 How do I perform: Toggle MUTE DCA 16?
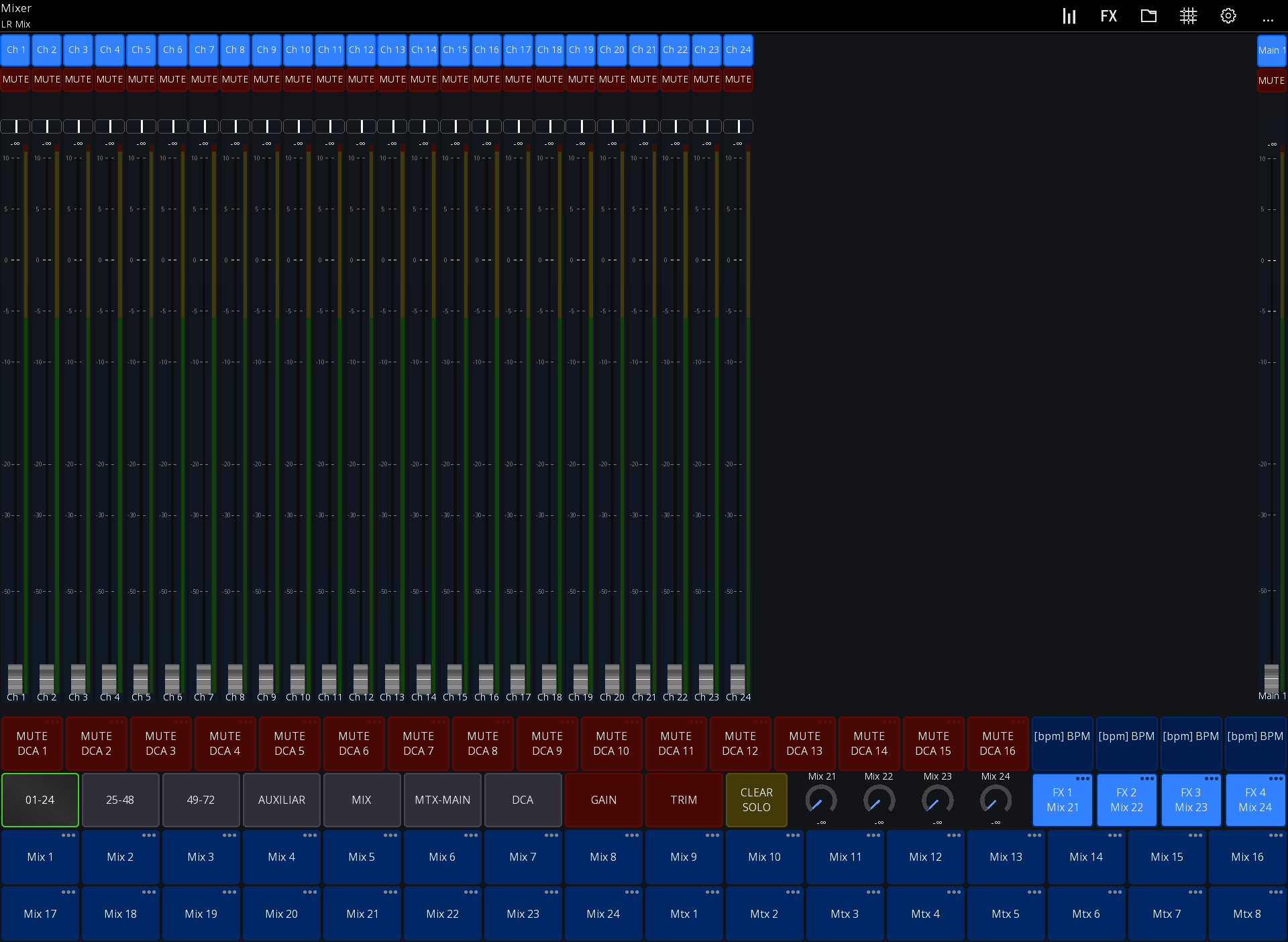click(998, 743)
